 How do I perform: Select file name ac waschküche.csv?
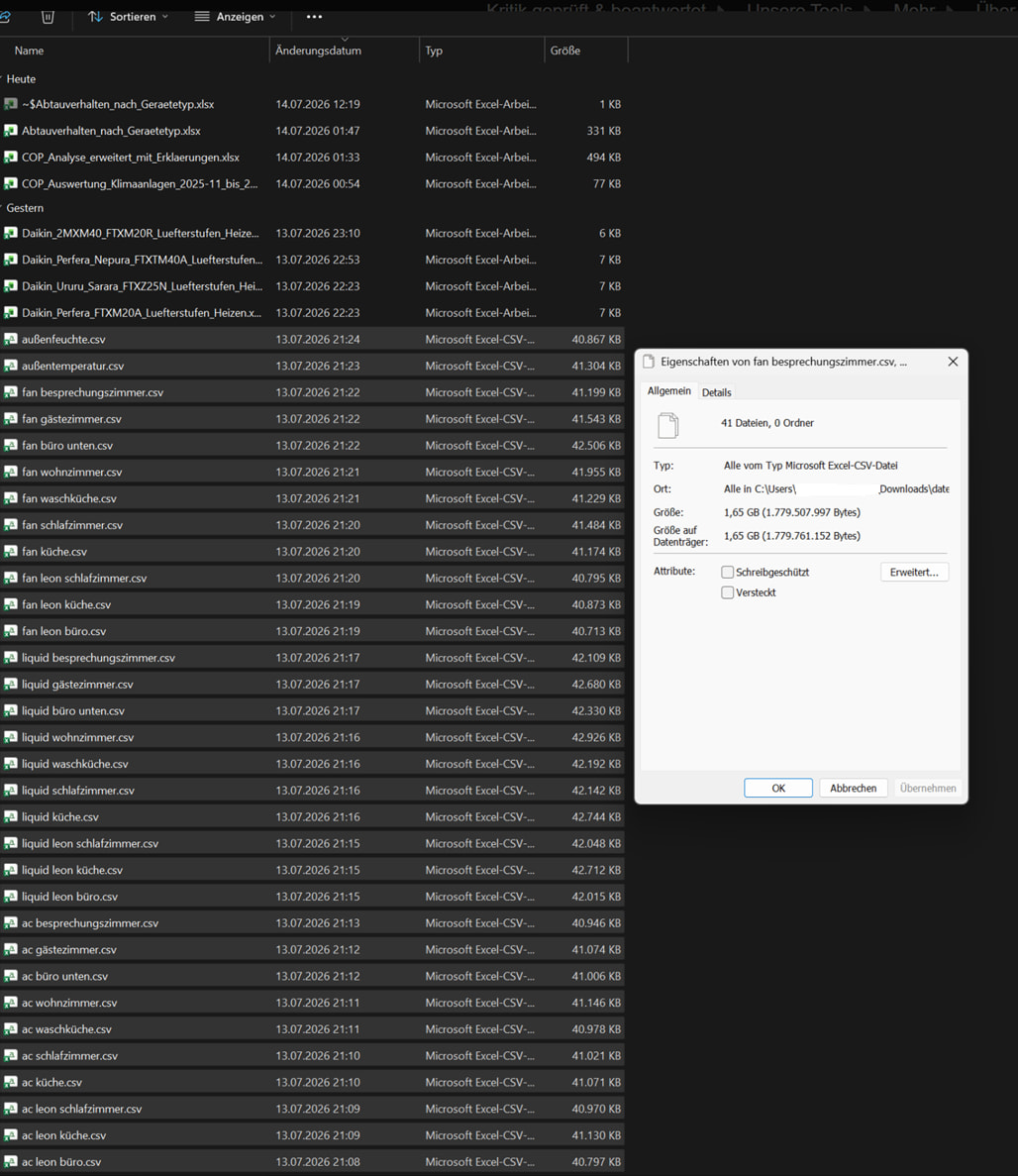tap(66, 1029)
